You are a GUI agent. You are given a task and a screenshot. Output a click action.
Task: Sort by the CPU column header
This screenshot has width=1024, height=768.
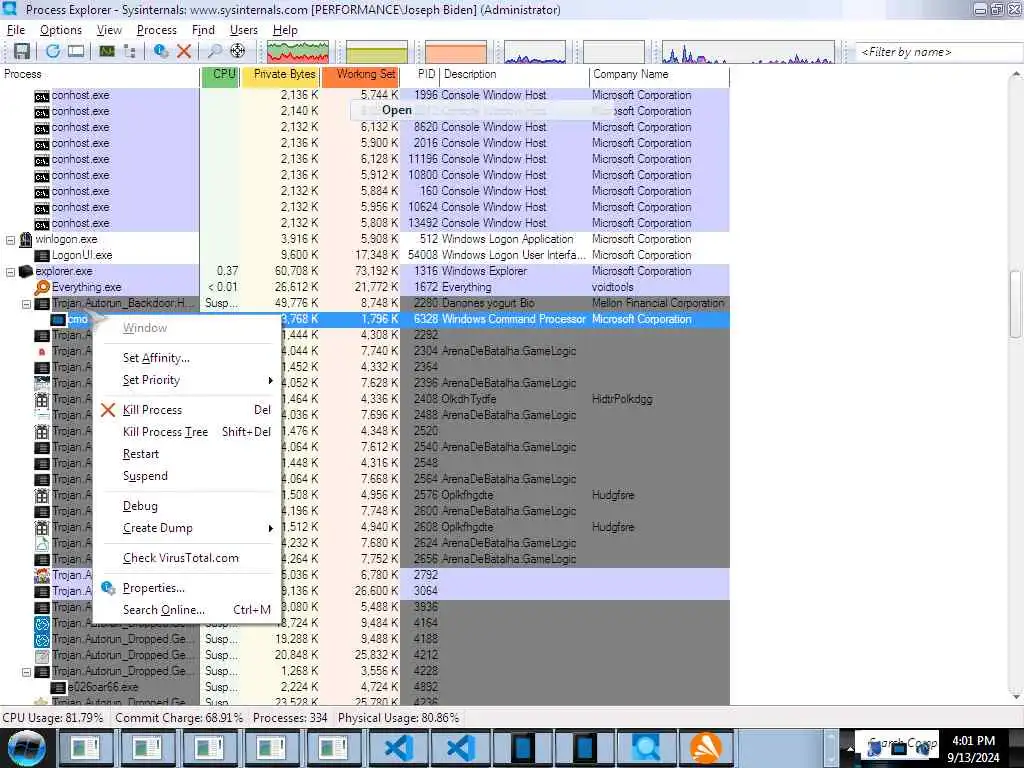coord(221,74)
